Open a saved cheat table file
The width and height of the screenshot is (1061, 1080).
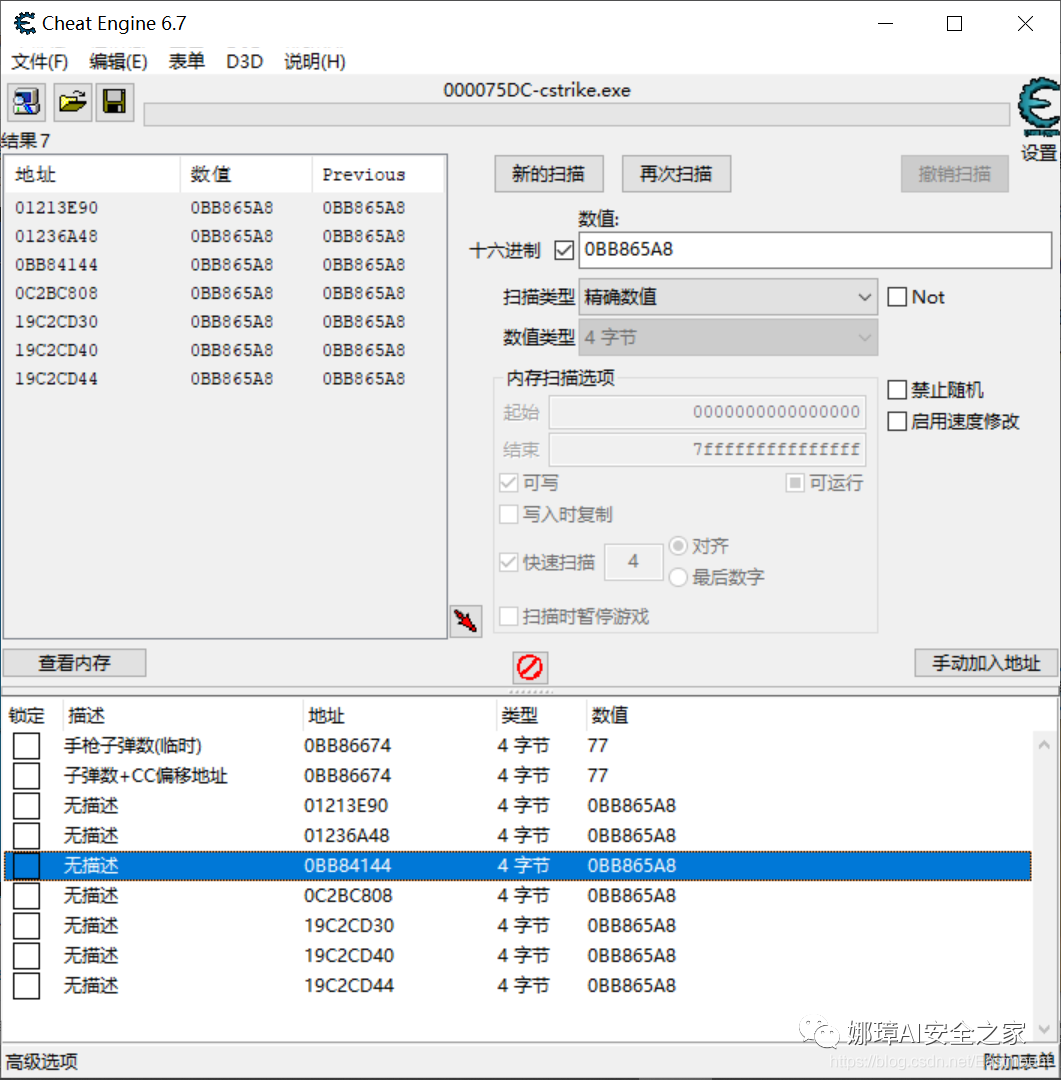(x=72, y=103)
